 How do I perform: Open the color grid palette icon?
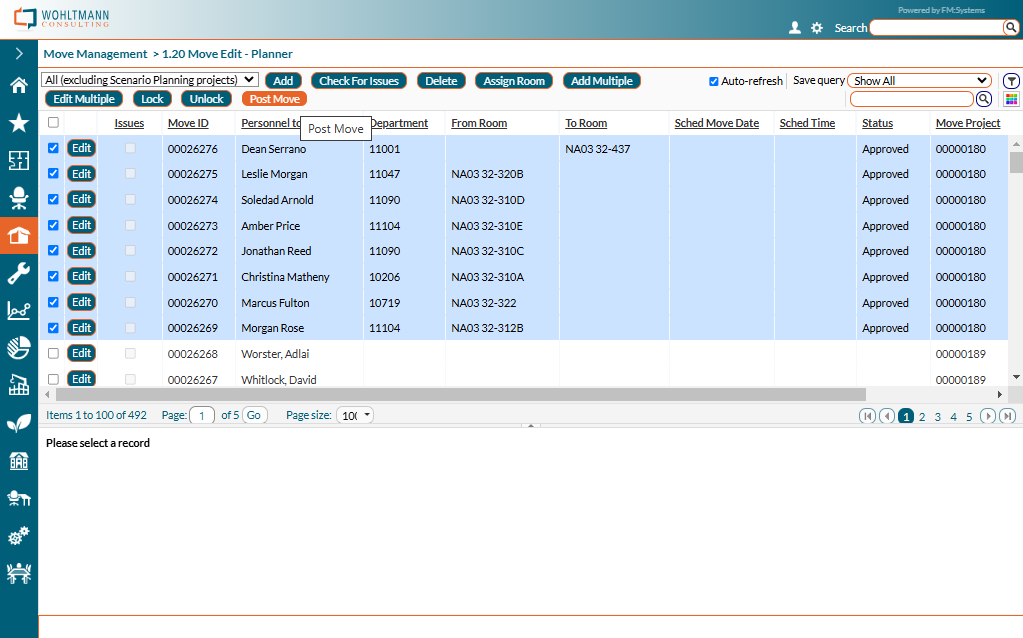(1011, 99)
